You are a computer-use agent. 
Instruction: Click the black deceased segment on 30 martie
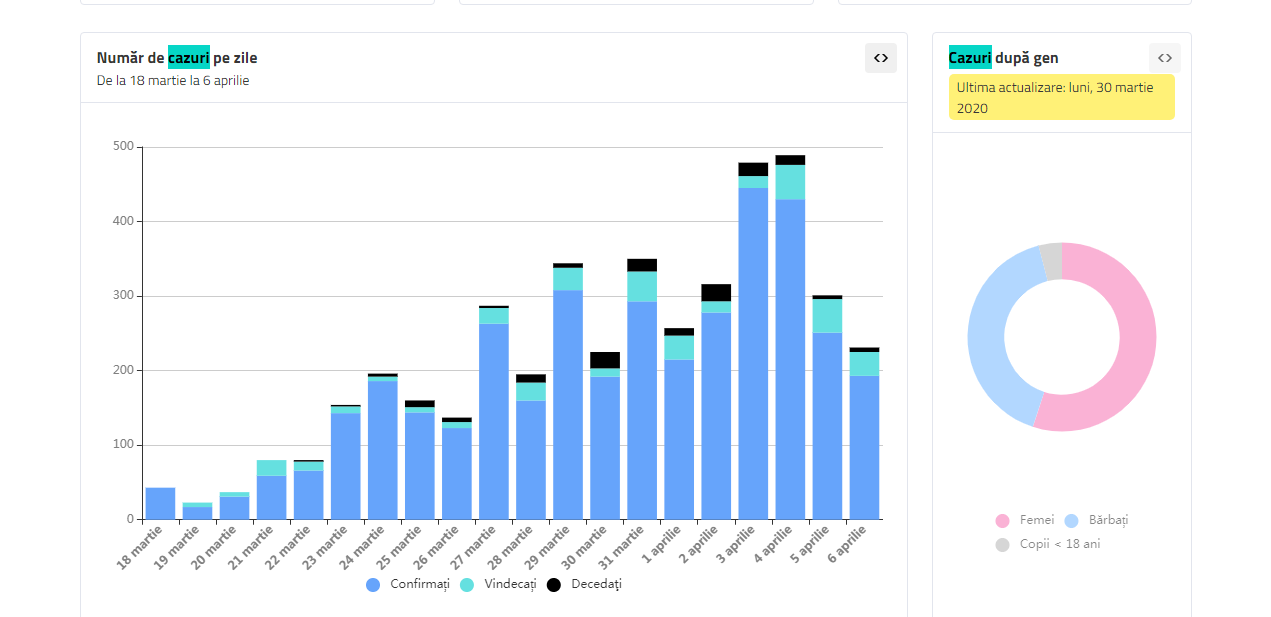tap(605, 360)
